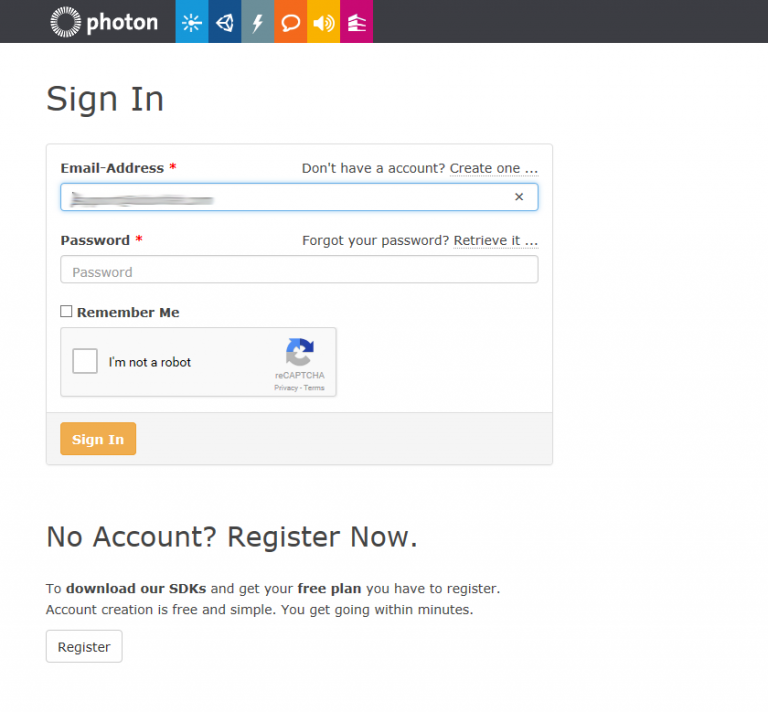The image size is (768, 712).
Task: Click into the Password input field
Action: click(x=299, y=270)
